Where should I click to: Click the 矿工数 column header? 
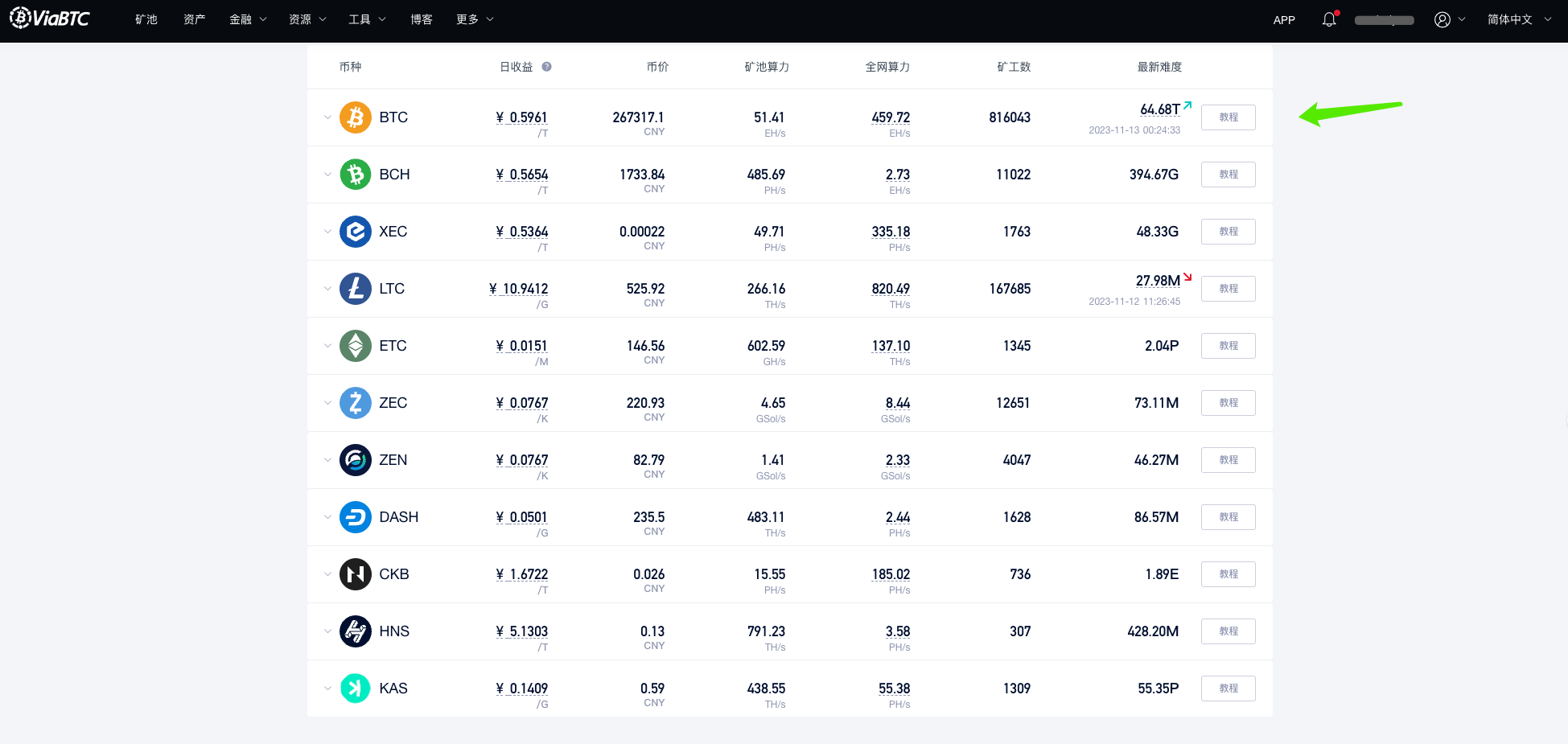point(1014,67)
